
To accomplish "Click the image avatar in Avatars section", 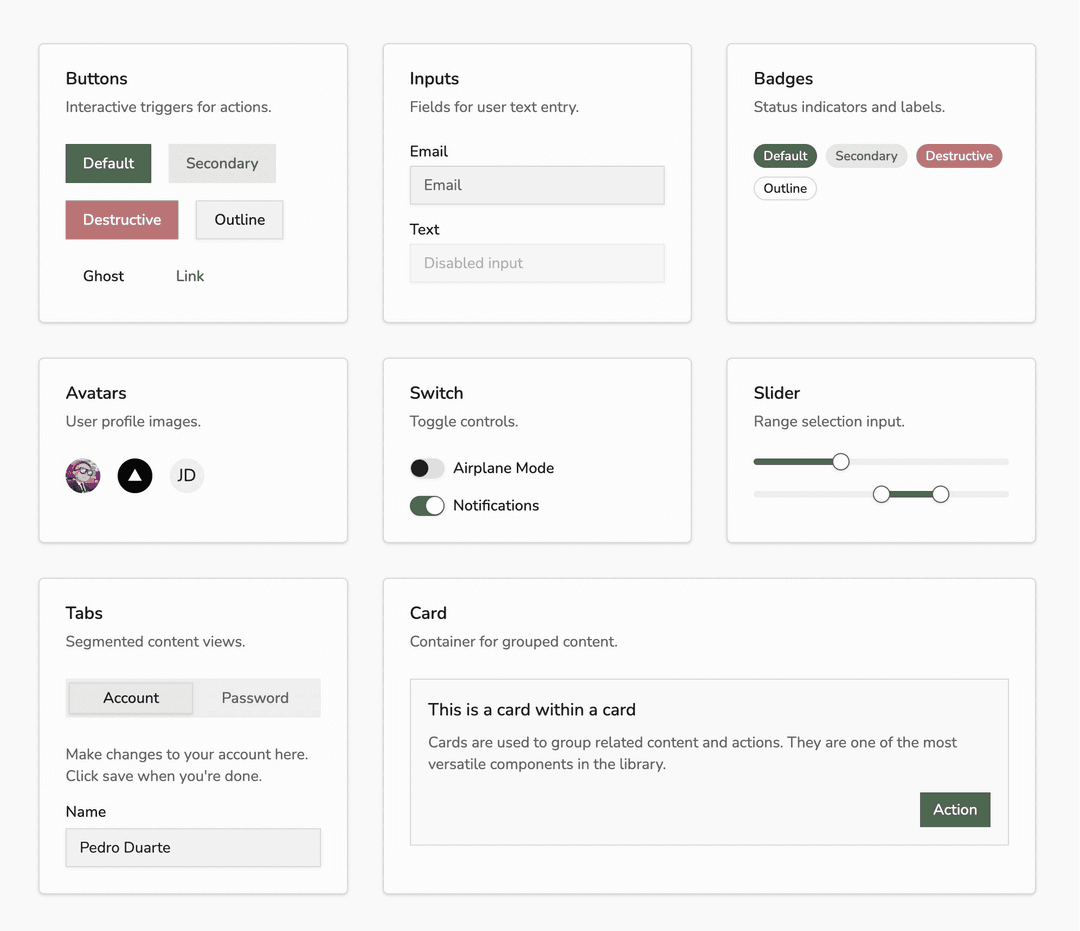I will 82,476.
